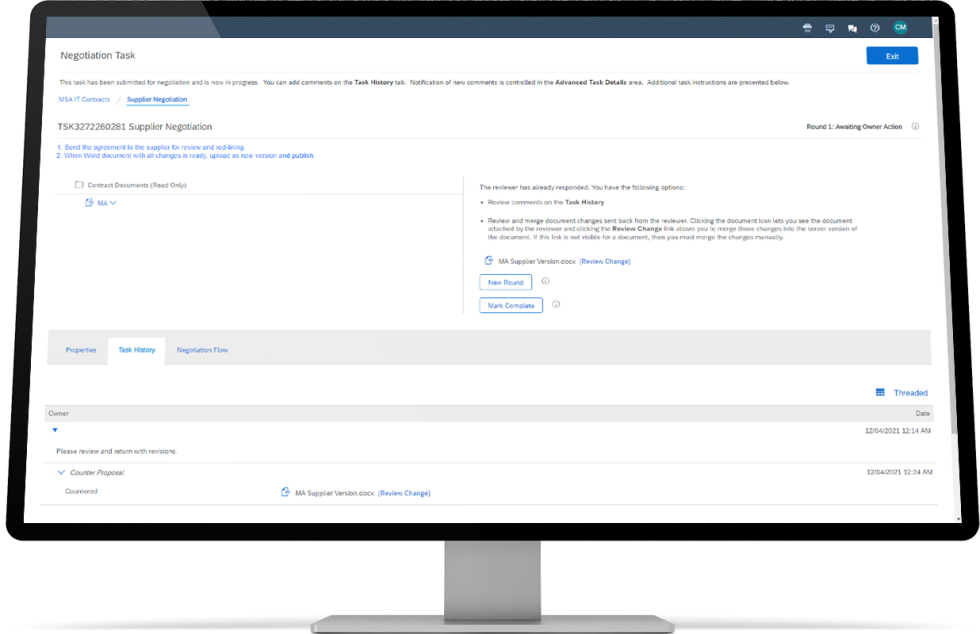Open the chat conversations icon
The image size is (980, 634).
point(852,29)
